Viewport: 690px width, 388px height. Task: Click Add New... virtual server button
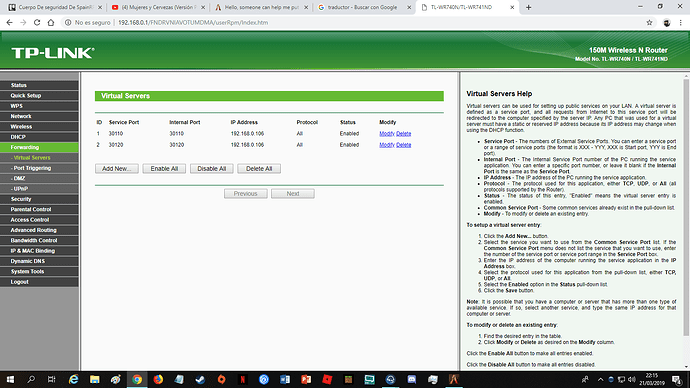[117, 168]
